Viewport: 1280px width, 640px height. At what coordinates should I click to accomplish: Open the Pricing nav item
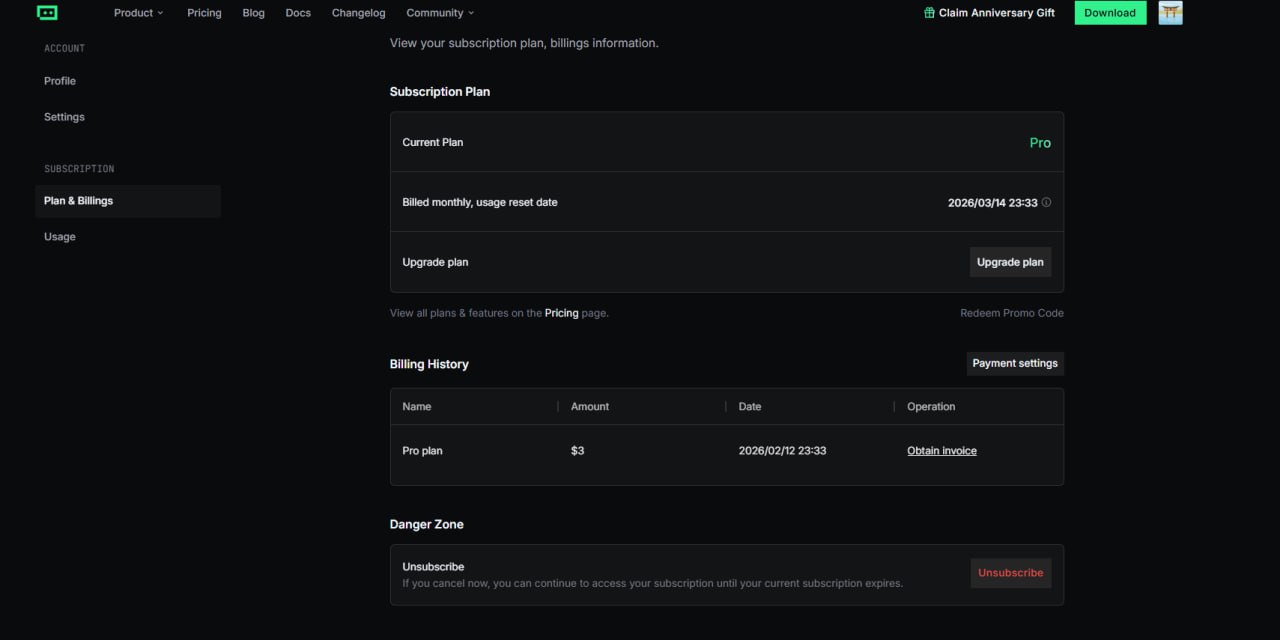[x=204, y=13]
